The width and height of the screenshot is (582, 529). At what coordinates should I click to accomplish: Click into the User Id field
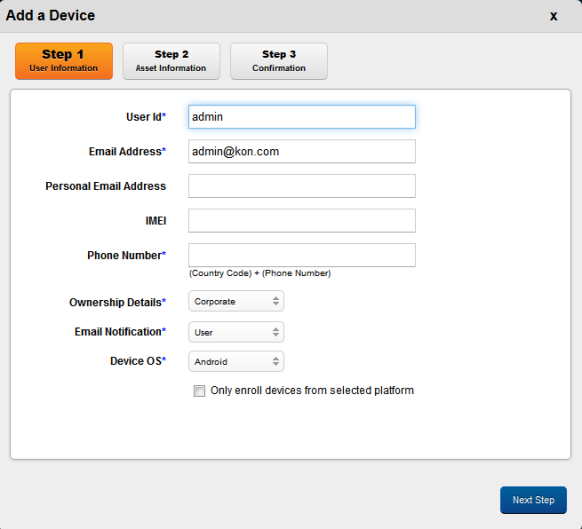point(302,117)
